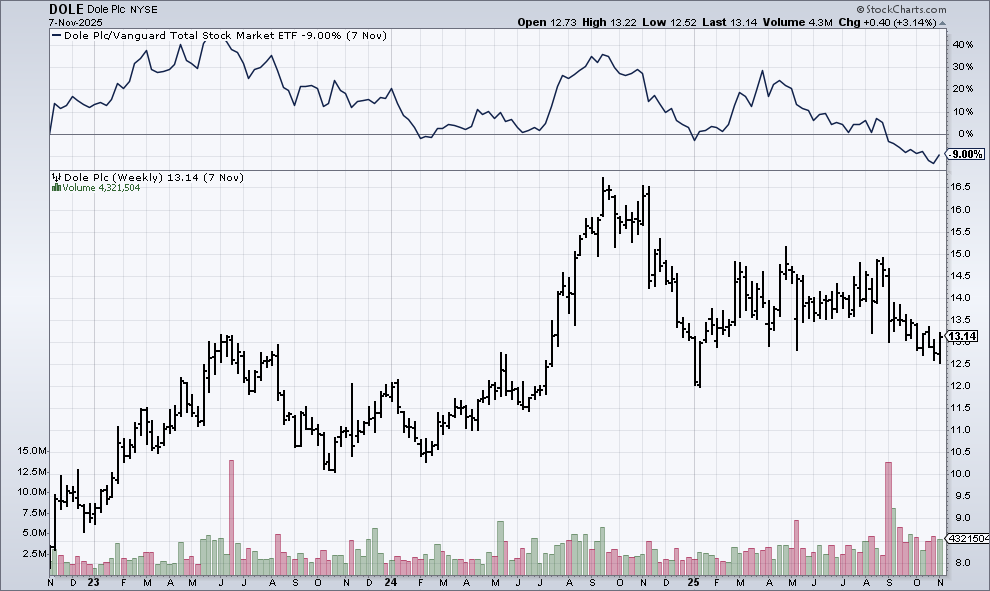Click the 15.0M volume axis label
This screenshot has height=591, width=990.
pos(32,451)
